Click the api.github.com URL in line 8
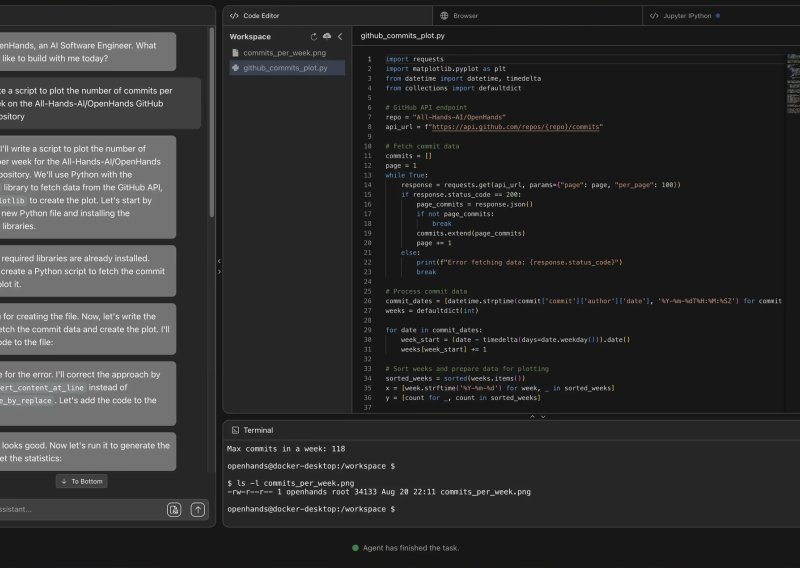The height and width of the screenshot is (568, 800). [515, 127]
